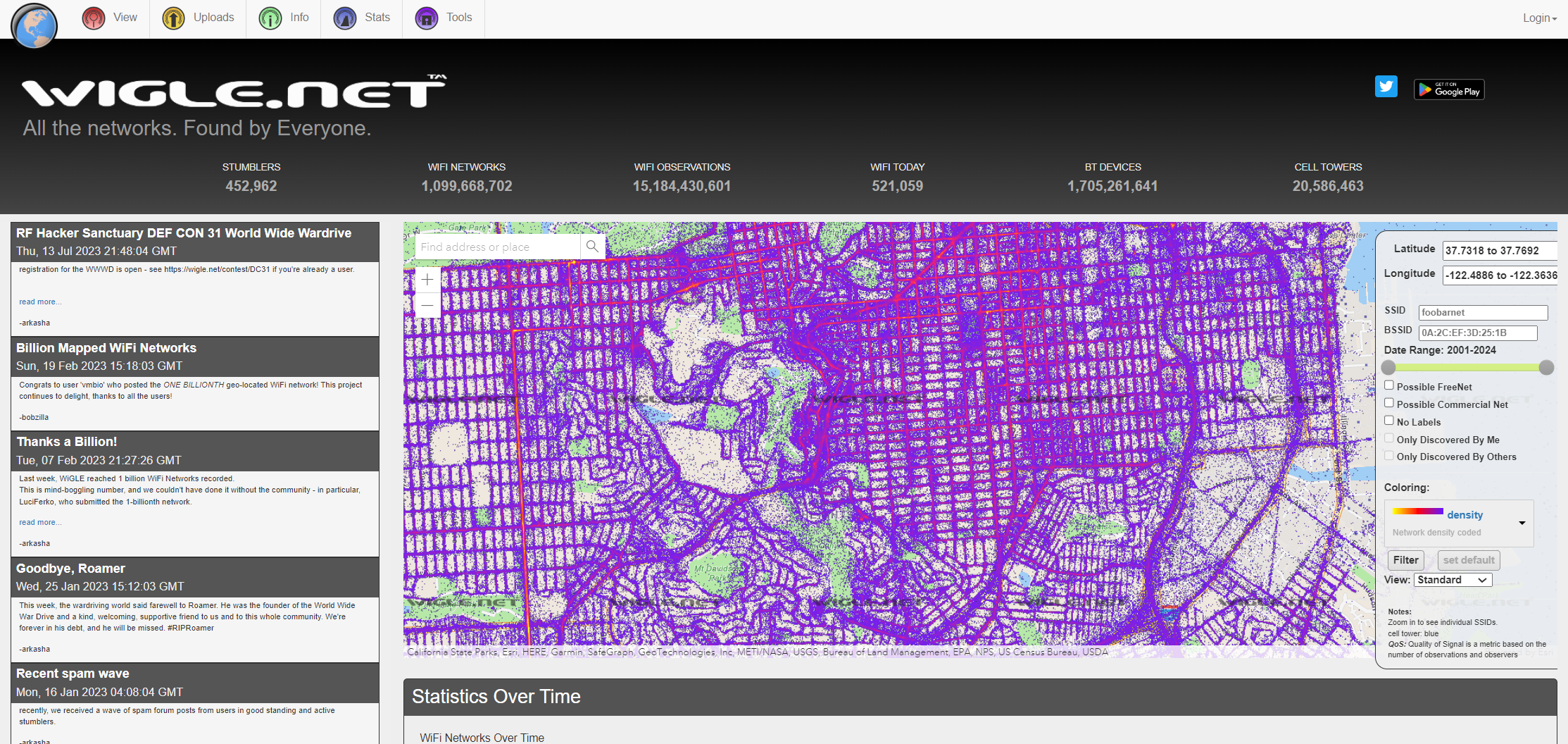
Task: Click the Goodbye, Roamer headline
Action: [70, 569]
